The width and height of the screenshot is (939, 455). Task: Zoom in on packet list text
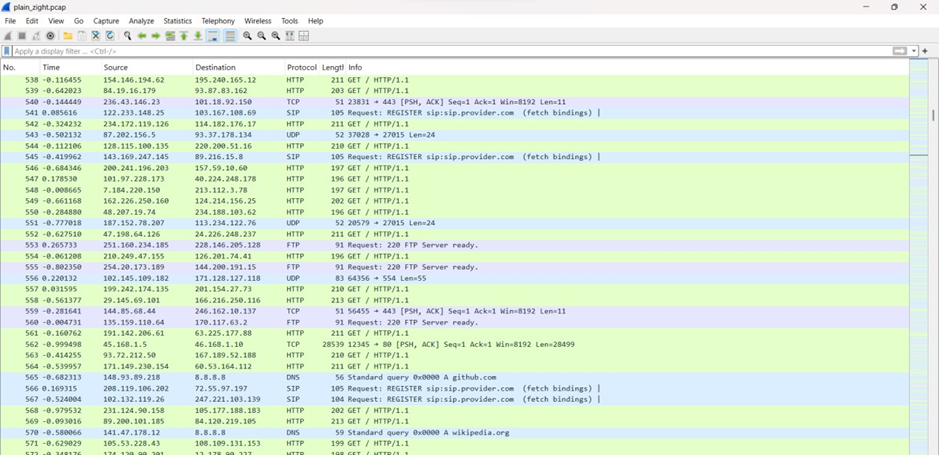coord(247,36)
